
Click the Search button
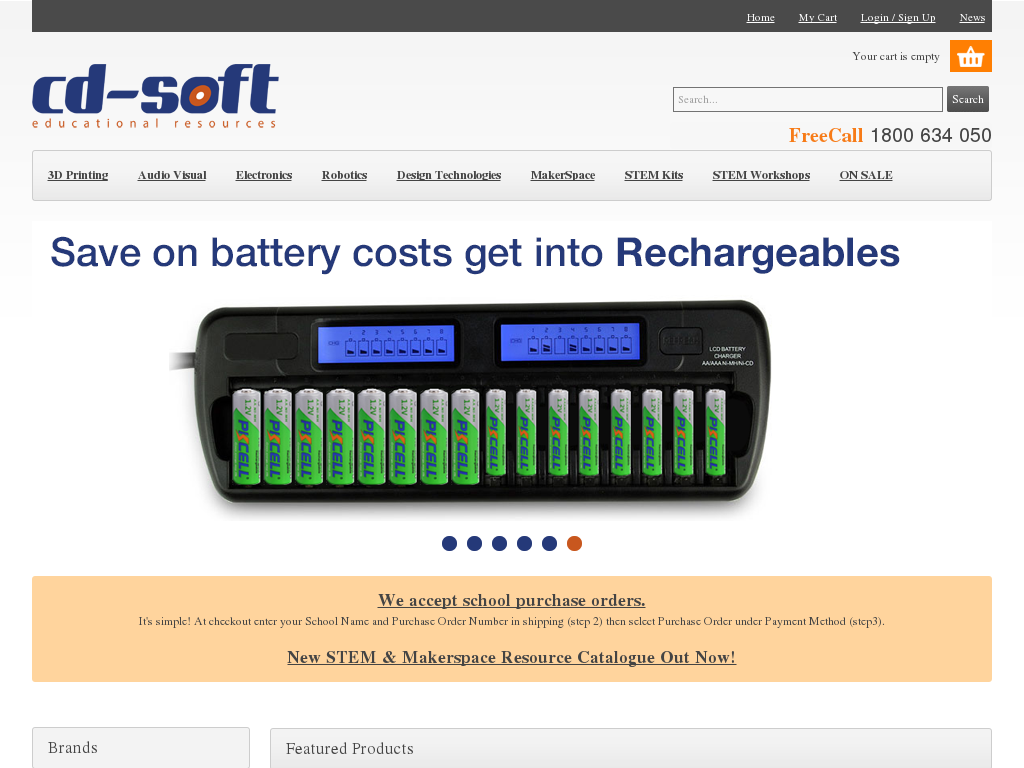click(x=968, y=99)
